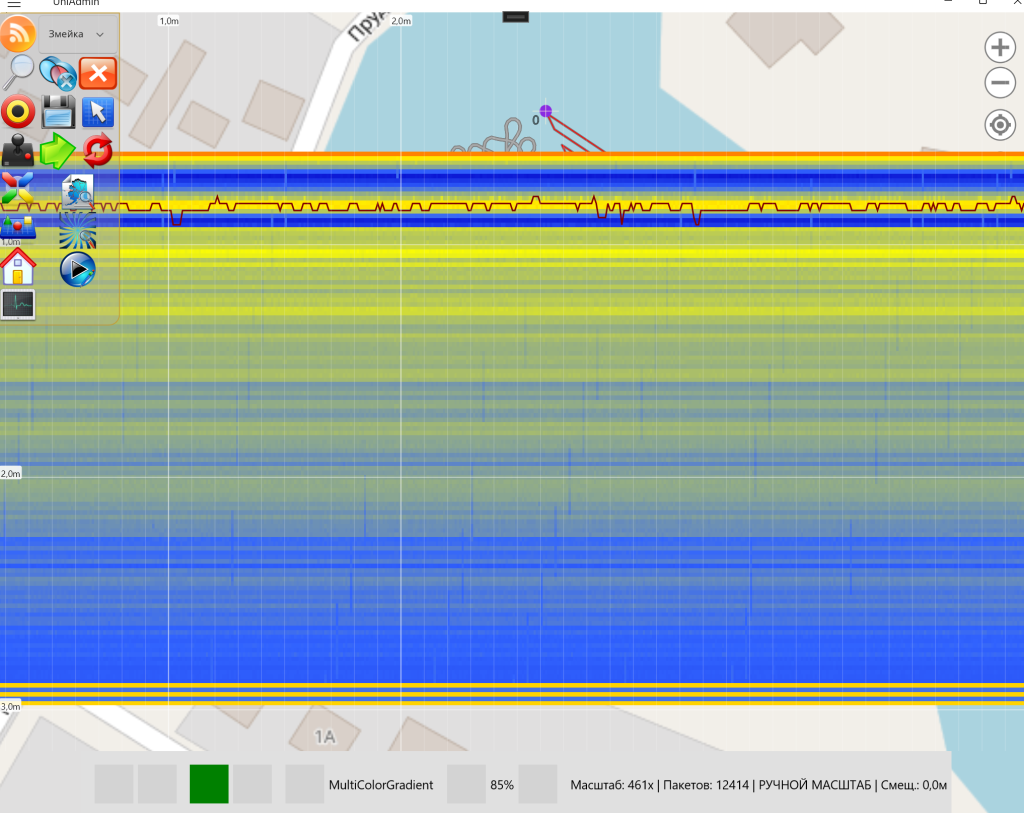1024x813 pixels.
Task: Zoom in with the plus button
Action: click(1000, 47)
